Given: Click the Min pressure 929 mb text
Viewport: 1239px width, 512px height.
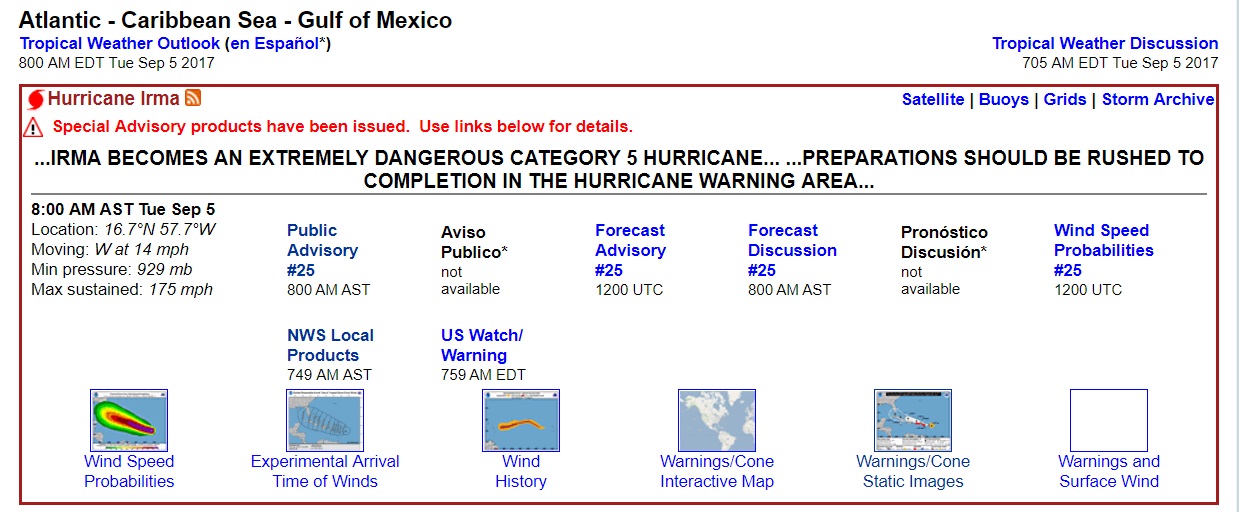Looking at the screenshot, I should coord(112,270).
